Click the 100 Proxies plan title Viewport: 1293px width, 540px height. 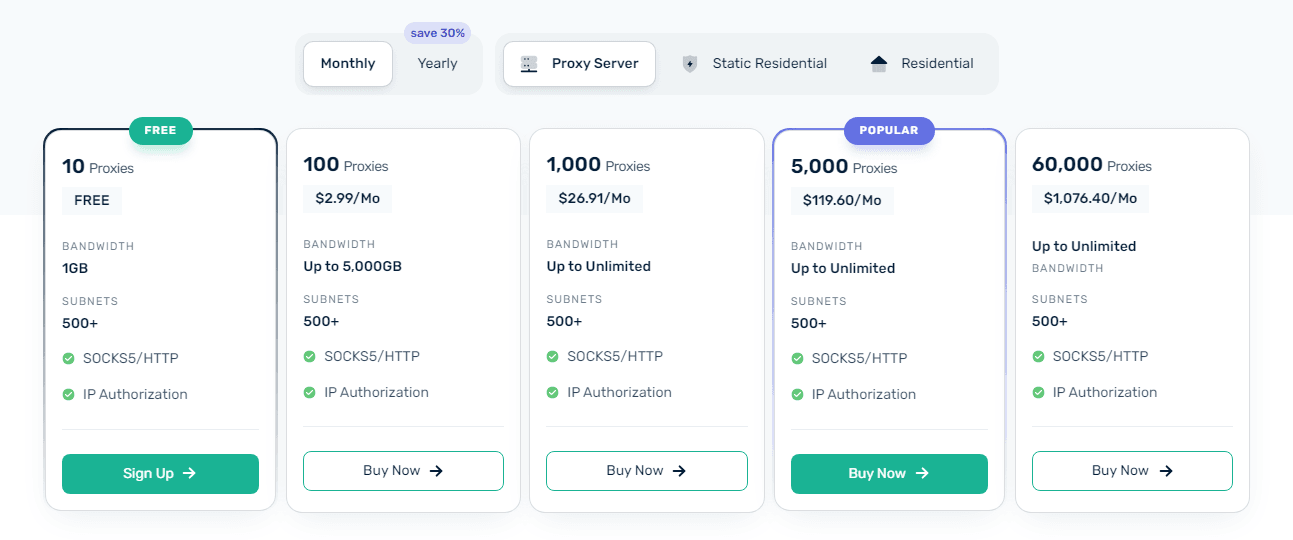click(x=346, y=165)
